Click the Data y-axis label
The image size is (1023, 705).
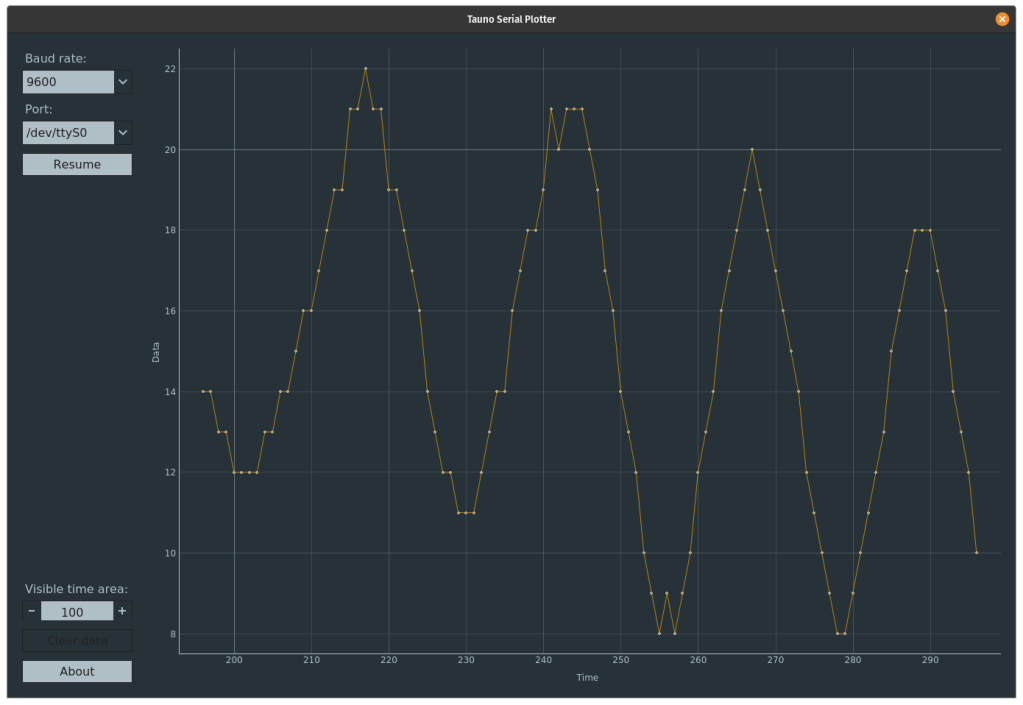155,351
